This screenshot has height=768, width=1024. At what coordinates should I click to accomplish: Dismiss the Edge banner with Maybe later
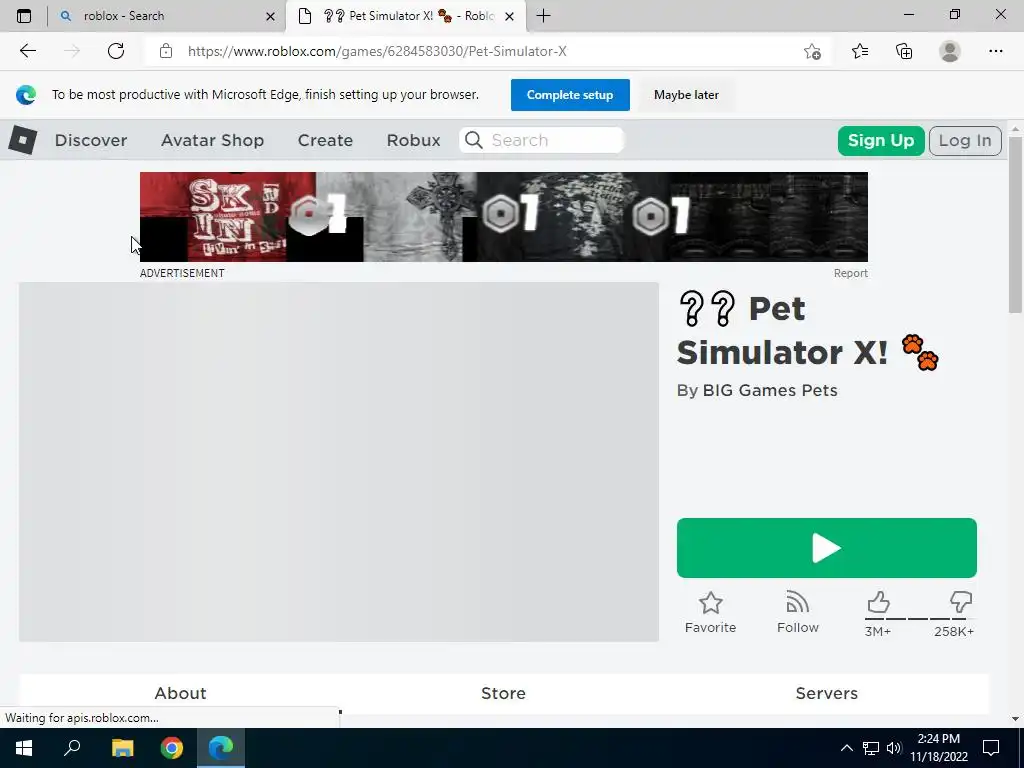click(686, 95)
